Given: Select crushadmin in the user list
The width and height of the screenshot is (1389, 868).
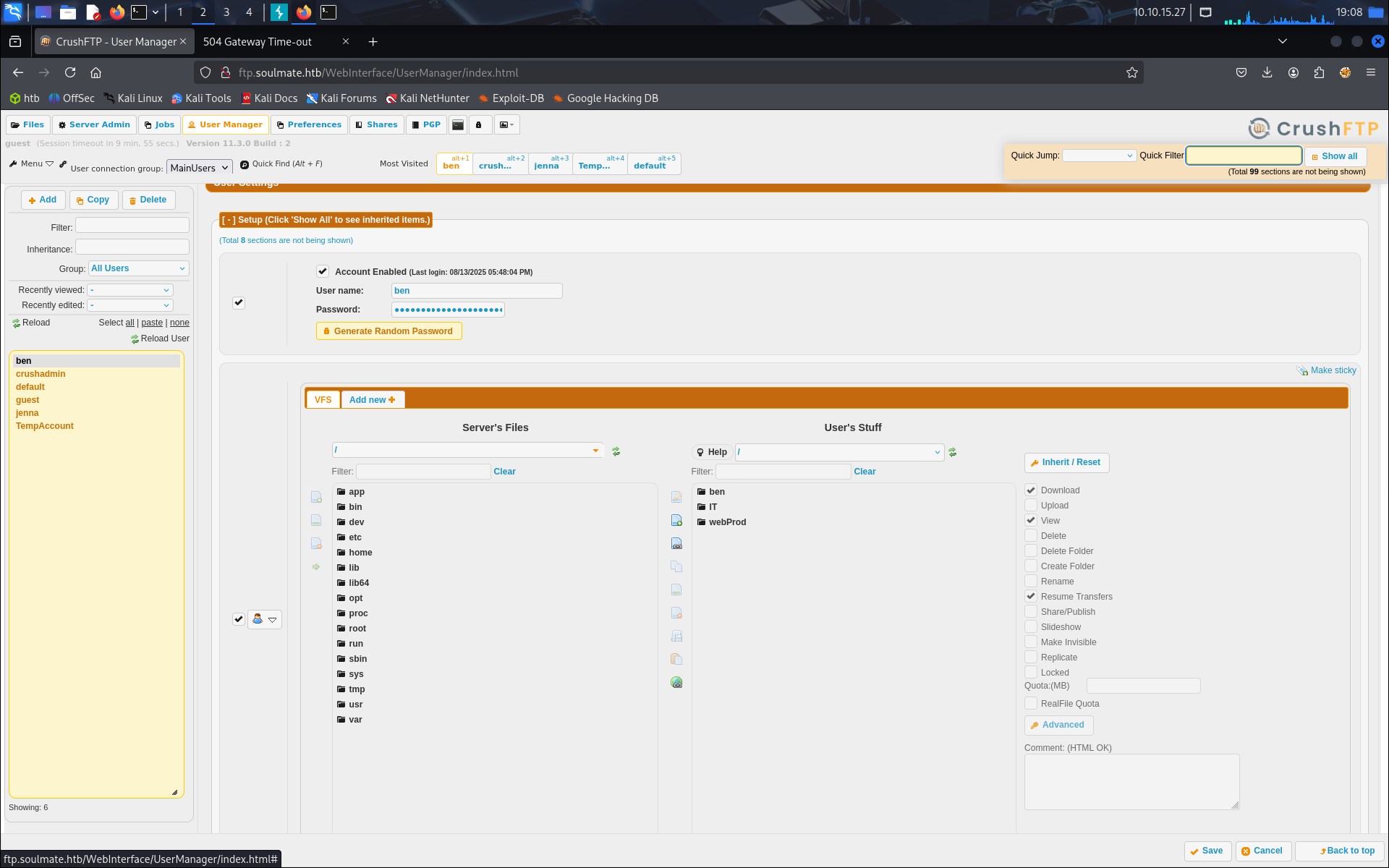Looking at the screenshot, I should pyautogui.click(x=41, y=374).
